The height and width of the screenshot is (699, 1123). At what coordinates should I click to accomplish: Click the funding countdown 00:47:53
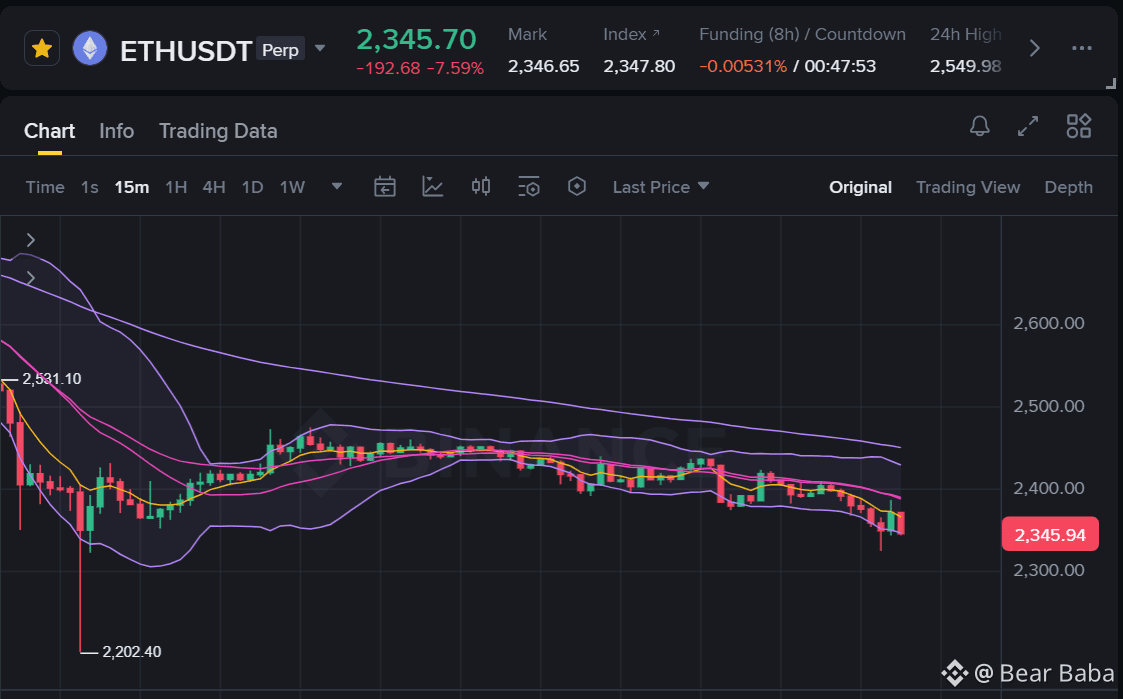(x=840, y=66)
